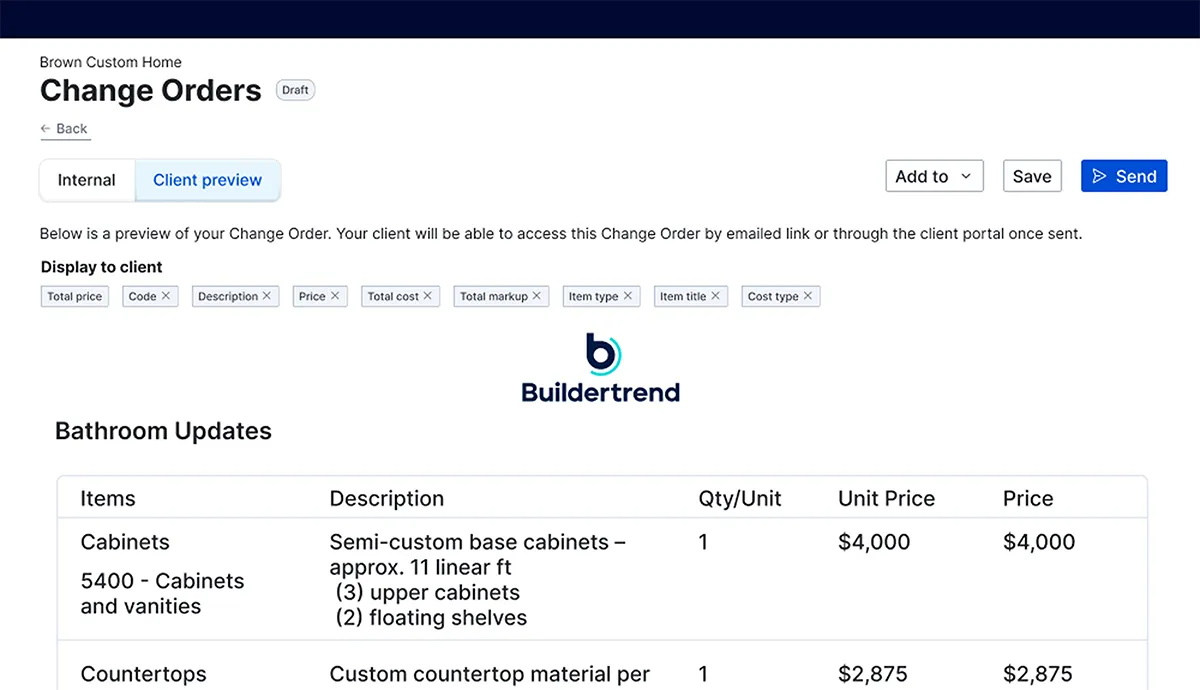1200x690 pixels.
Task: Remove the Total markup tag
Action: pyautogui.click(x=537, y=296)
